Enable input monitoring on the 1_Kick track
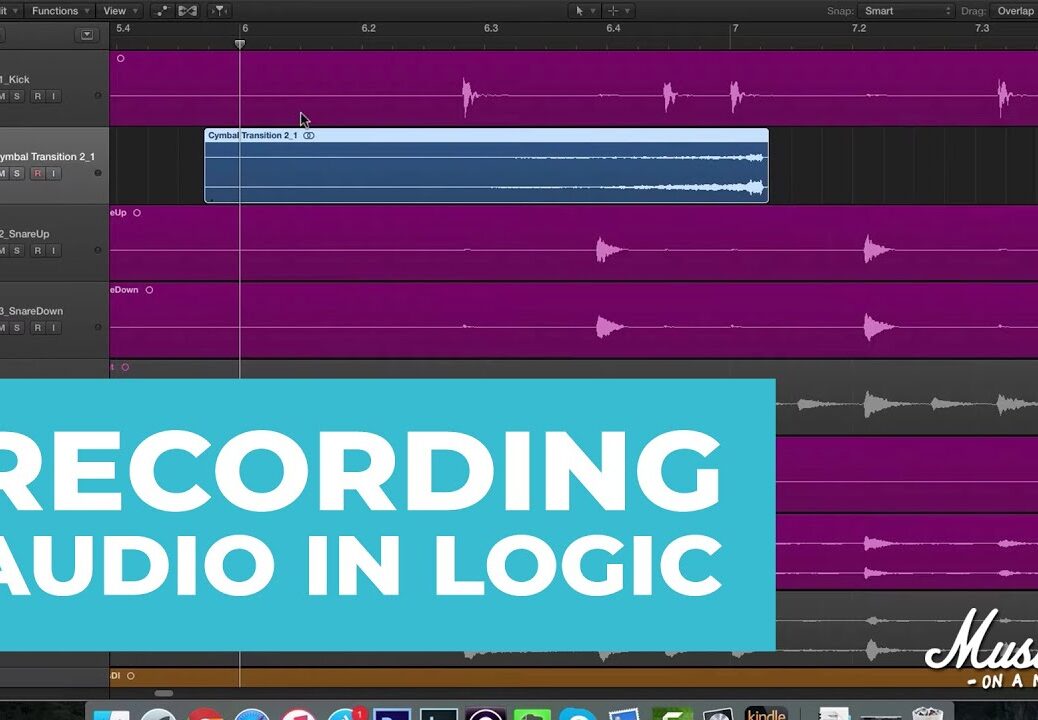1038x720 pixels. coord(54,97)
